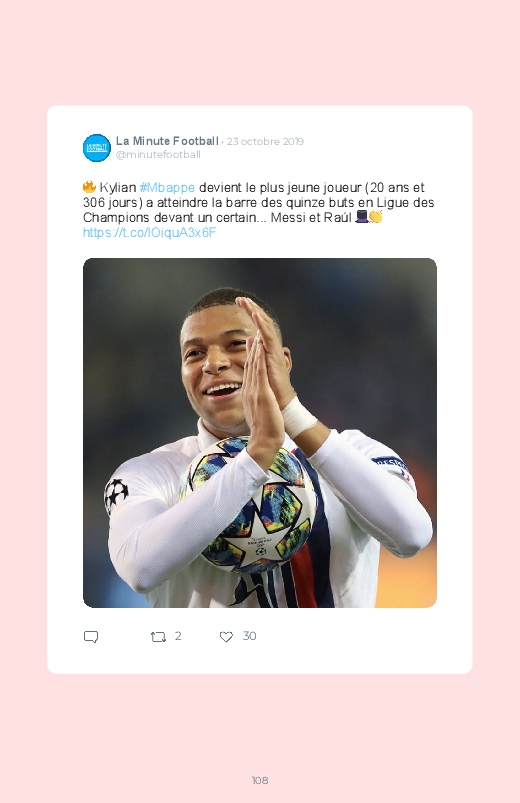Click the retweet count of 2
Viewport: 520px width, 803px height.
tap(178, 636)
